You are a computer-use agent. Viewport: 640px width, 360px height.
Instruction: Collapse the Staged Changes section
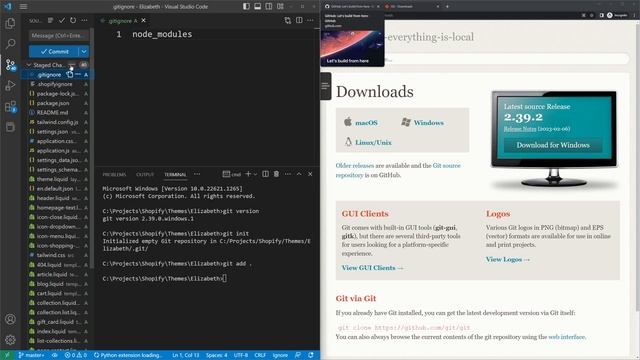tap(29, 65)
